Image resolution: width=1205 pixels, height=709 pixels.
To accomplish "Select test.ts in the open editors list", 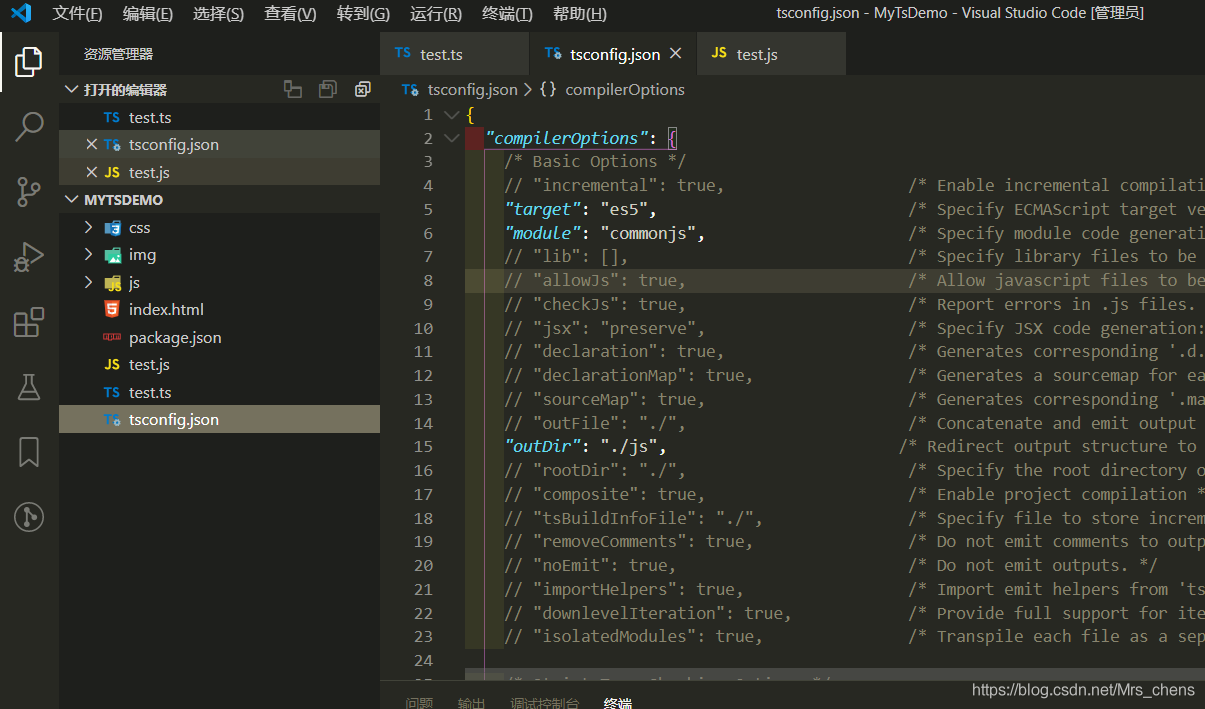I will tap(219, 118).
